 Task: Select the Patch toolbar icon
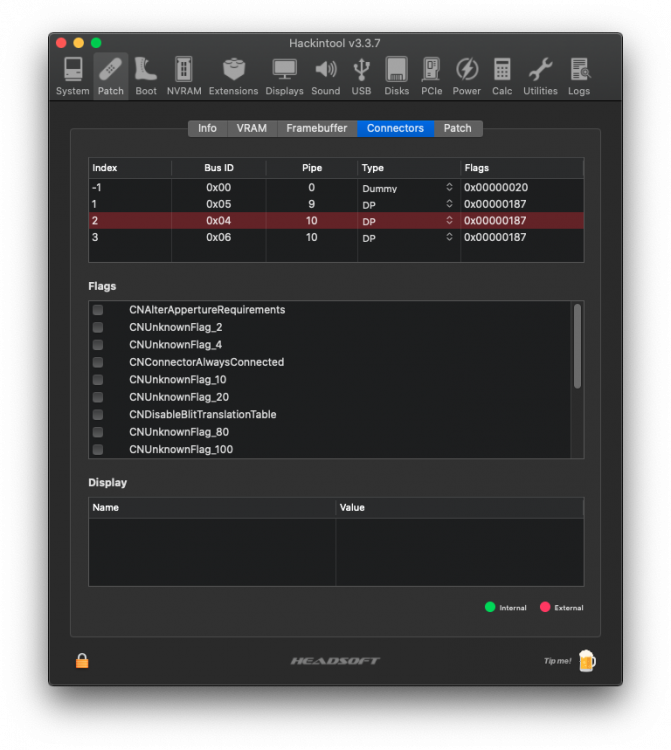110,76
